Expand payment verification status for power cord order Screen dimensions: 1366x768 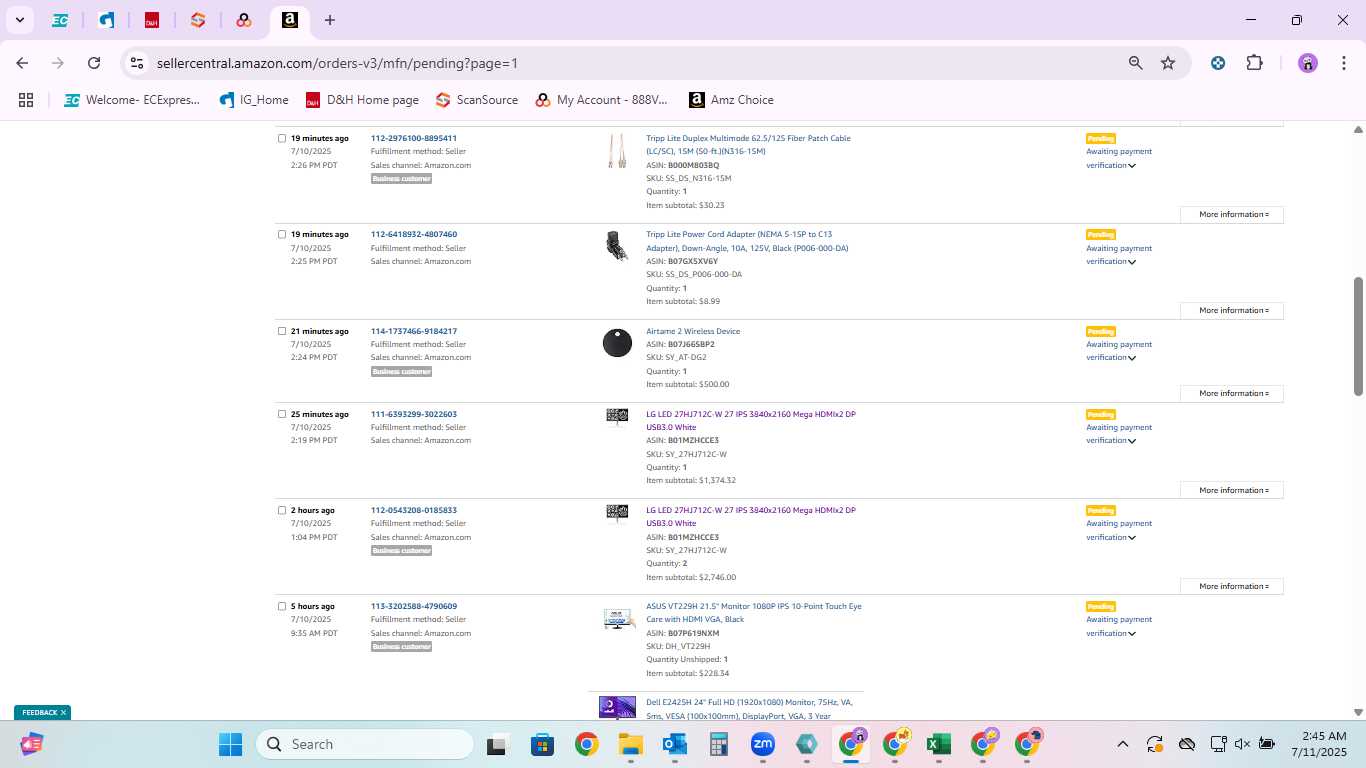(1132, 262)
